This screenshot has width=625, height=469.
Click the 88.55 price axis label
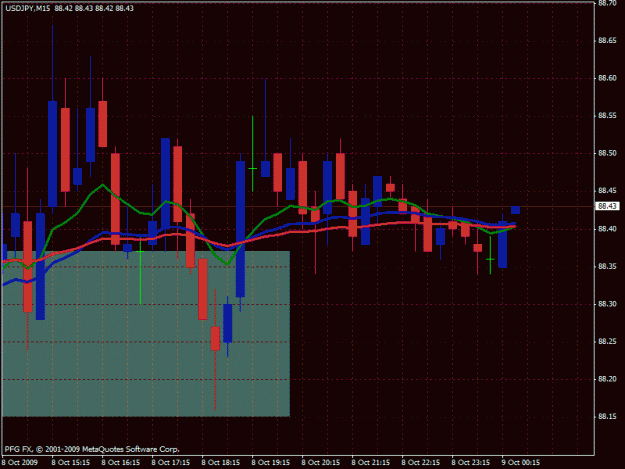(x=607, y=116)
